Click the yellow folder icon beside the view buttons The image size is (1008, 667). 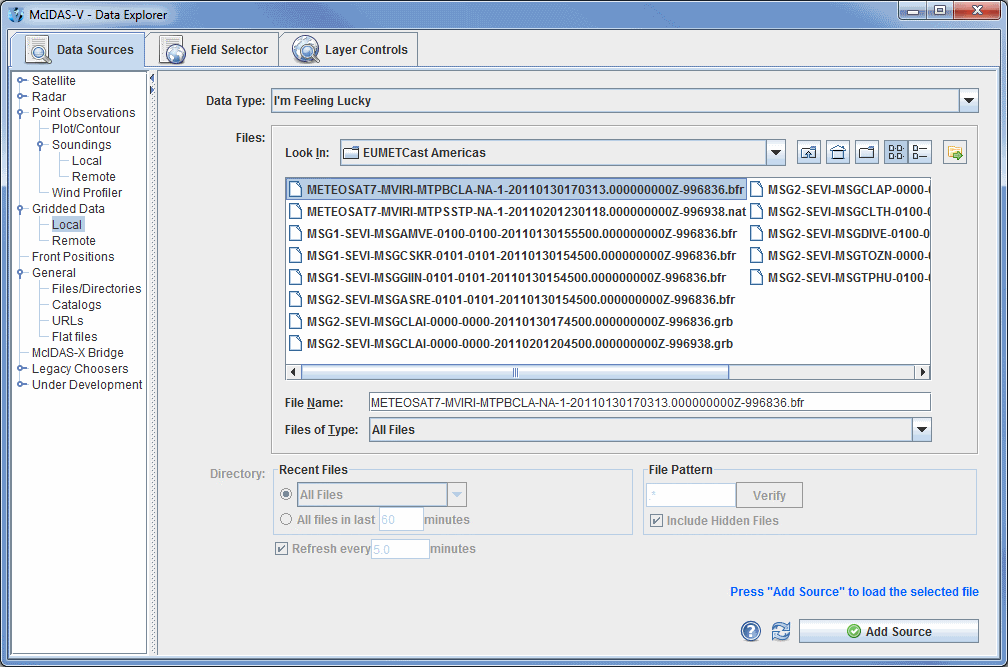pos(955,152)
